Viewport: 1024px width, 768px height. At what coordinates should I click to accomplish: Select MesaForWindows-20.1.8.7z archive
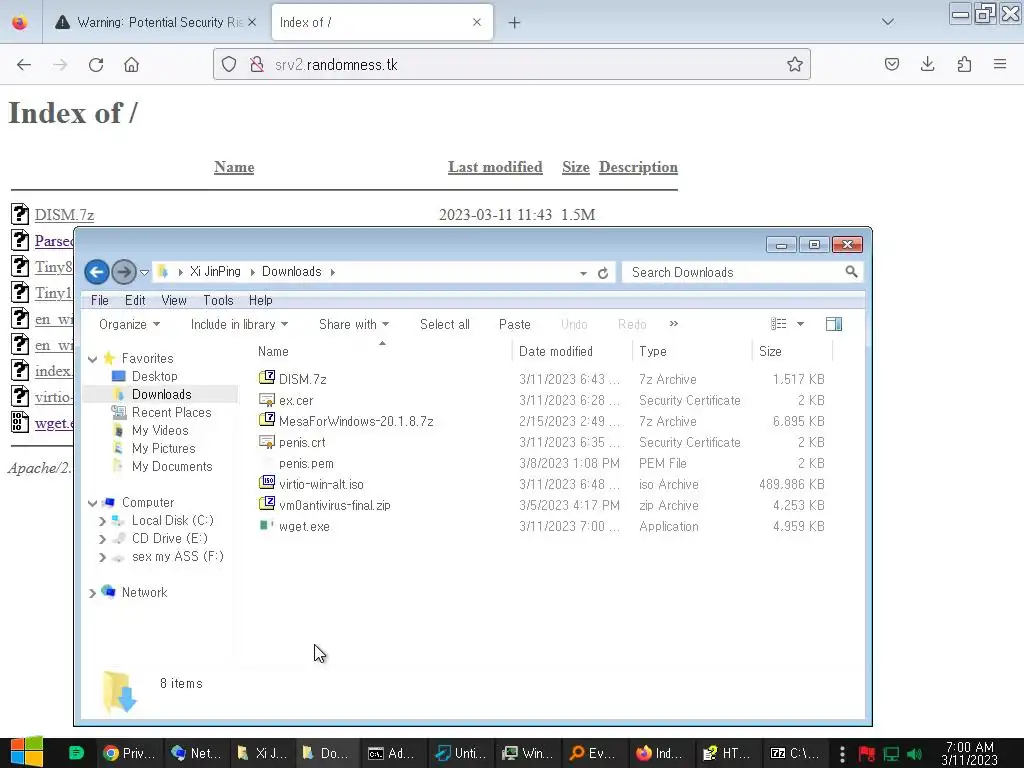[x=356, y=421]
